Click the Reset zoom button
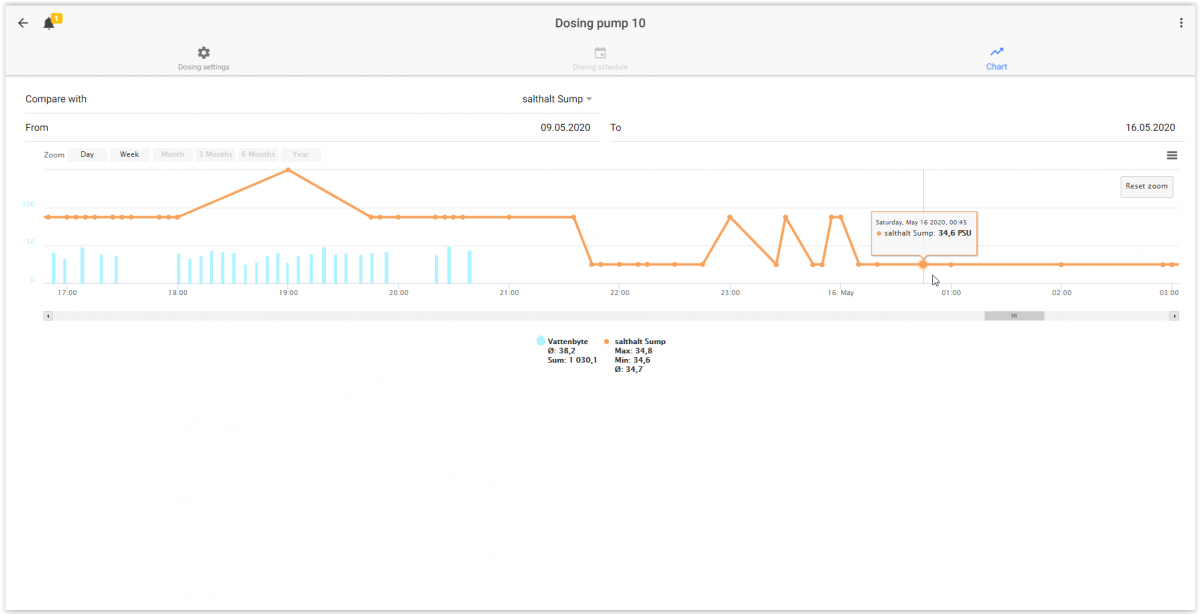 coord(1146,186)
